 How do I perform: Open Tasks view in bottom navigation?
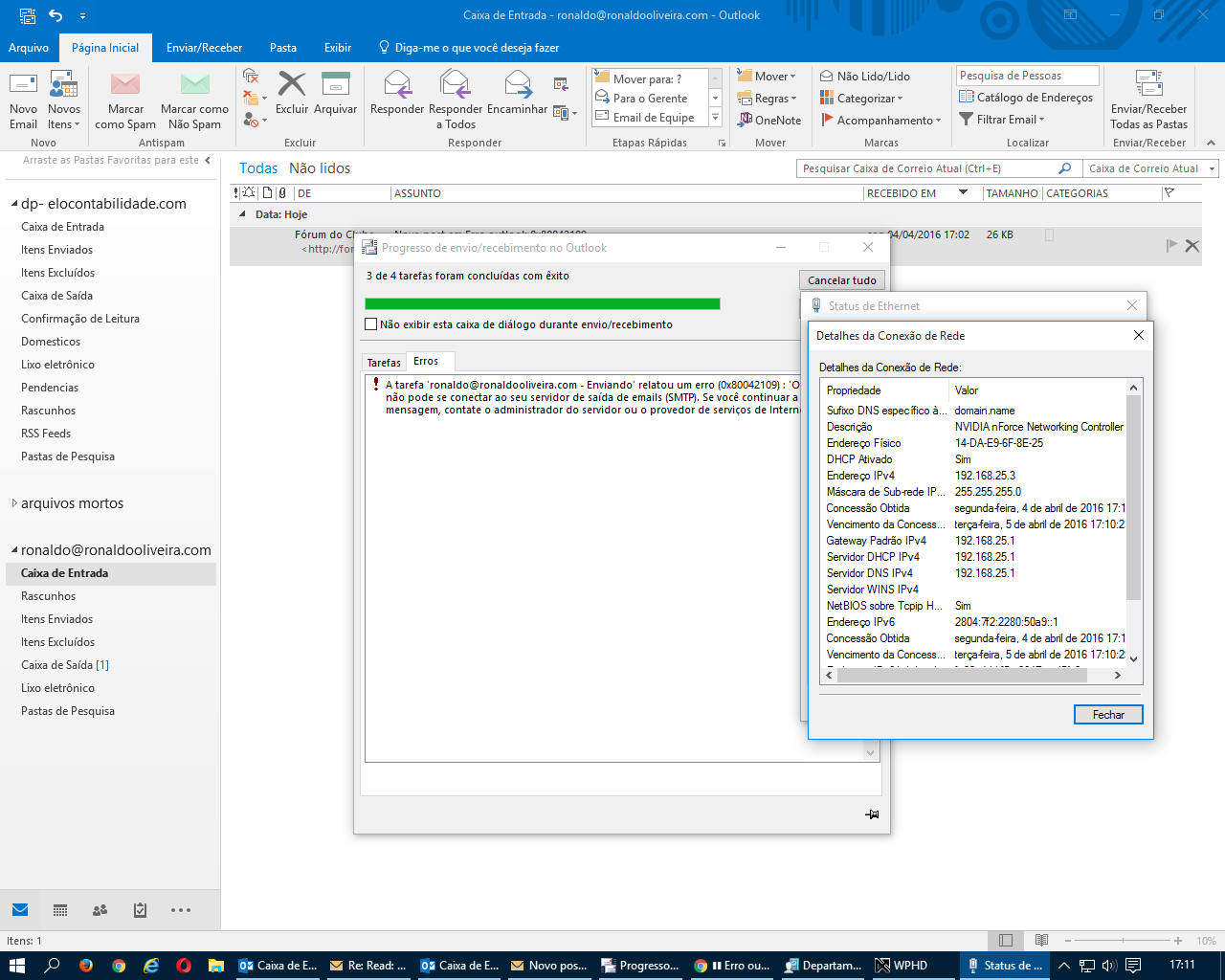point(140,910)
